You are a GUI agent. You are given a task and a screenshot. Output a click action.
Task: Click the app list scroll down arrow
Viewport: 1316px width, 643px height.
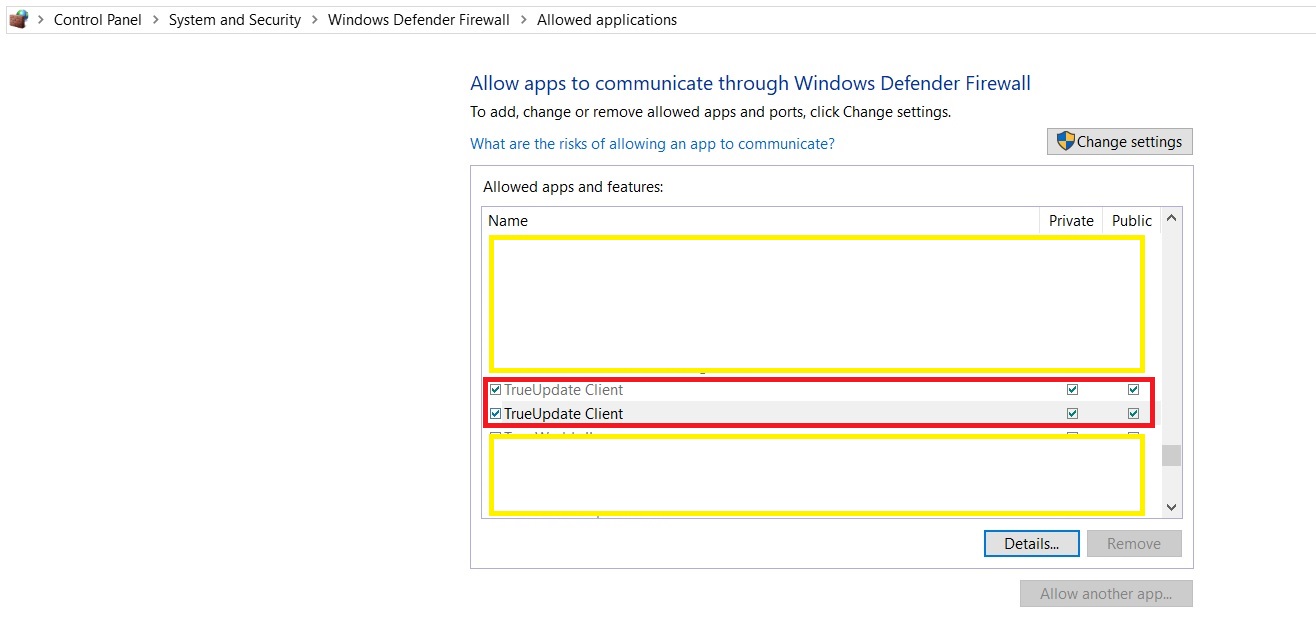click(1171, 507)
